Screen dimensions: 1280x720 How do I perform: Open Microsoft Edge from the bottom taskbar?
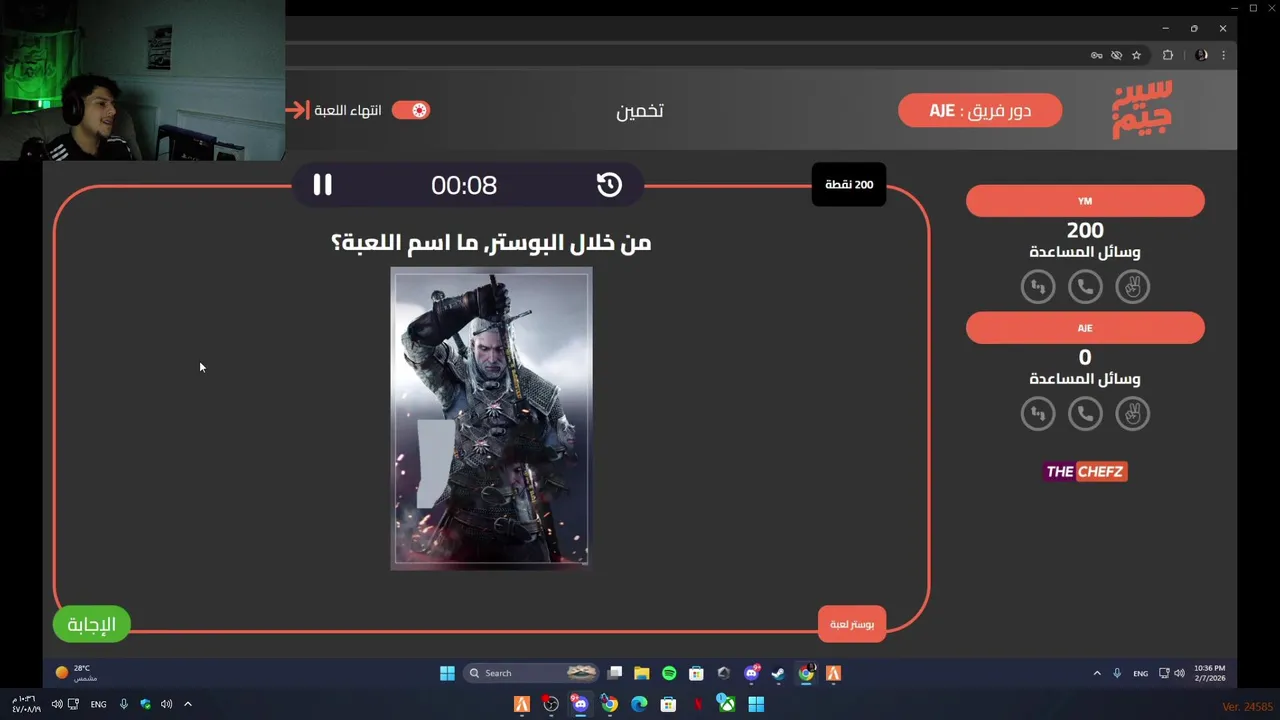[639, 704]
